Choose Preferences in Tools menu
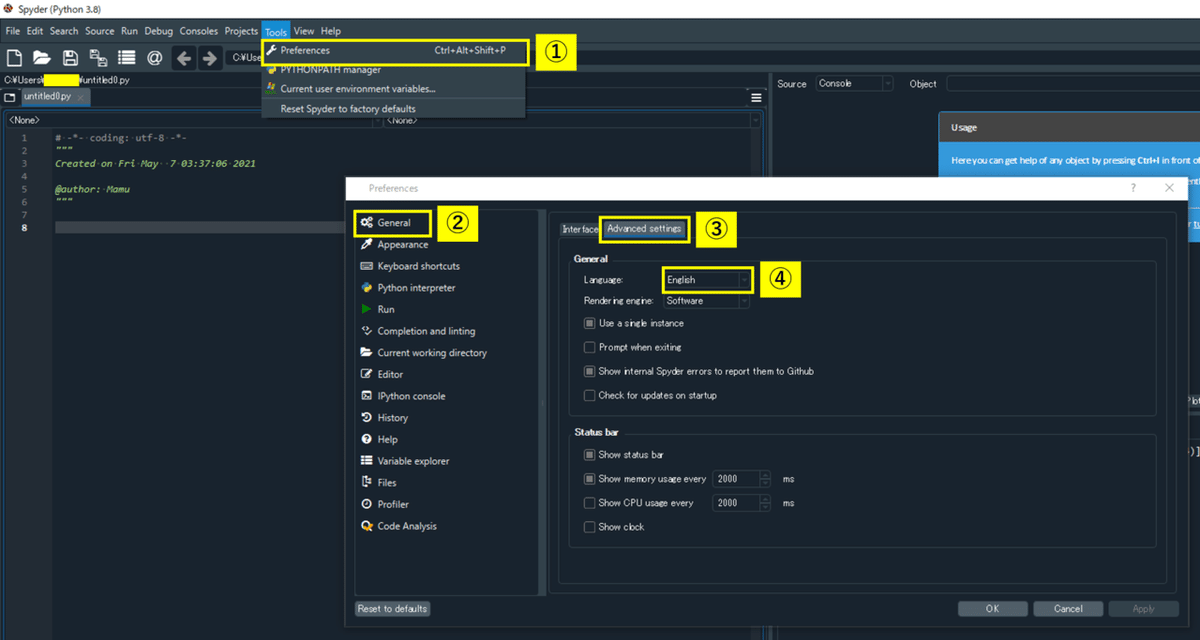The width and height of the screenshot is (1200, 640). 393,50
